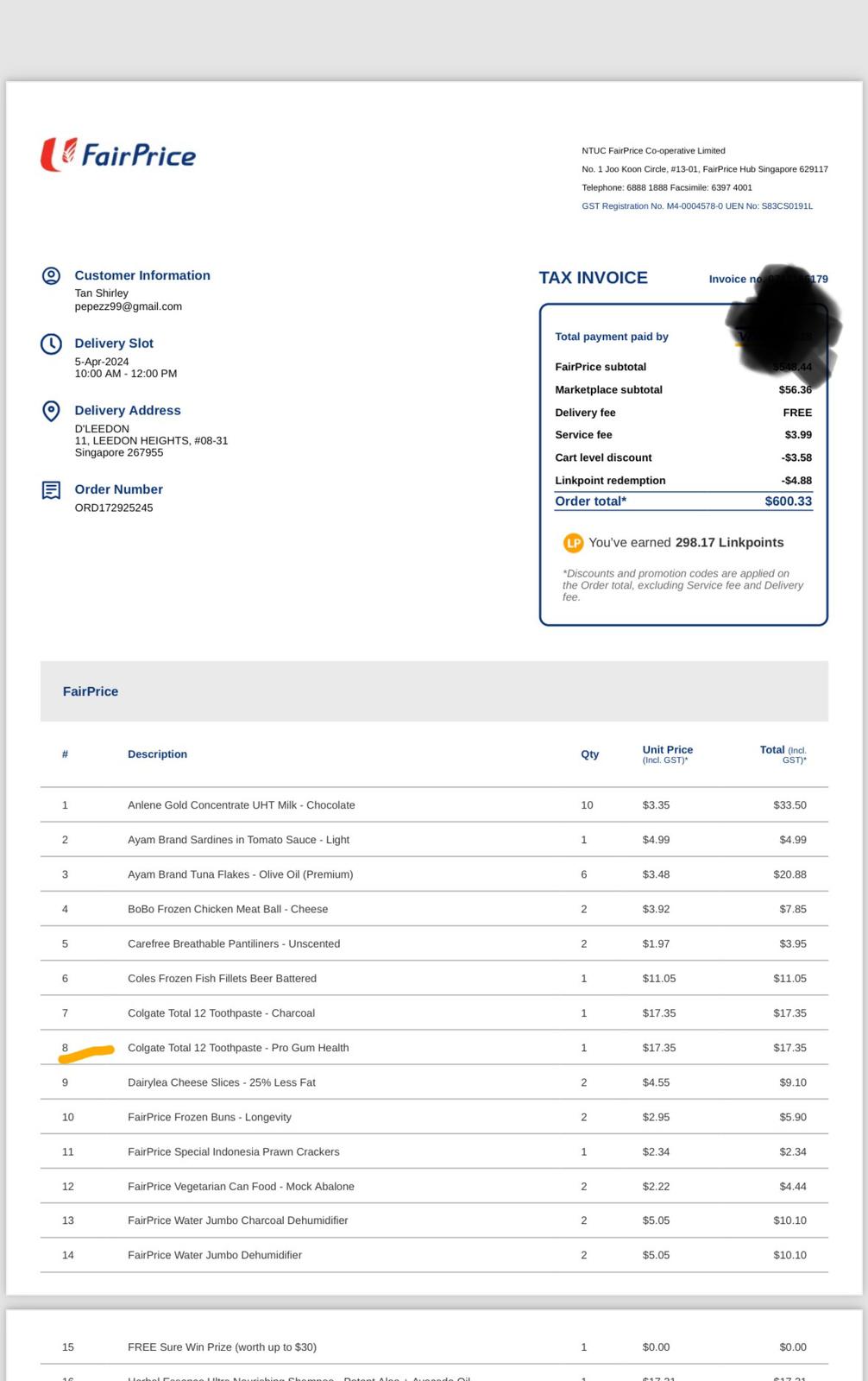Select FairPrice Special Indonesia Prawn Crackers
Image resolution: width=868 pixels, height=1381 pixels.
[234, 1151]
